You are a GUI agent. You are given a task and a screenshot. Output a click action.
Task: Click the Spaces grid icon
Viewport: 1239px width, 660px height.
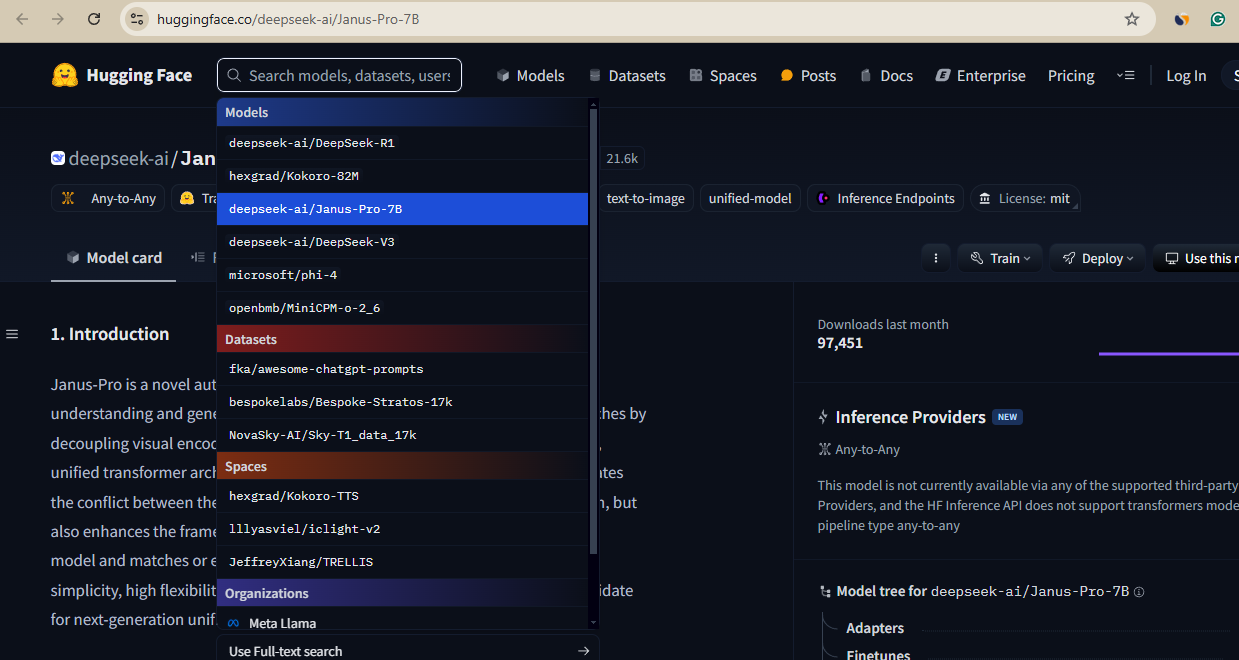point(694,75)
